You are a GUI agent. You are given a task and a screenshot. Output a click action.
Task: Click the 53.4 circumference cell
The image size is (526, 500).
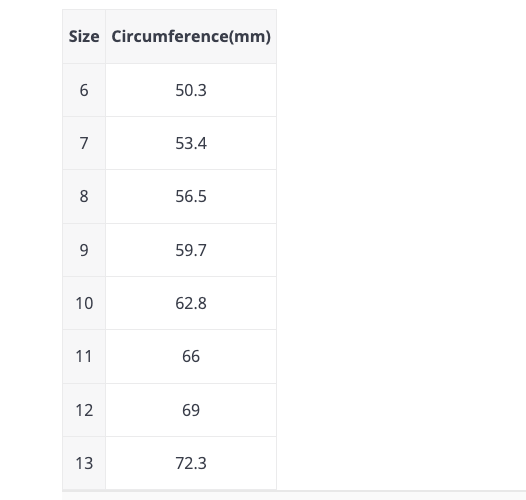(x=191, y=143)
